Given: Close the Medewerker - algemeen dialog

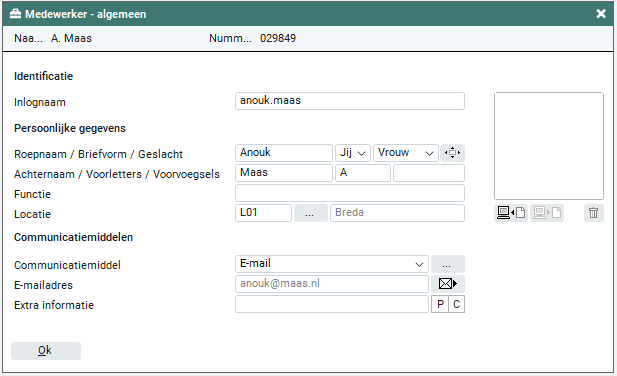Looking at the screenshot, I should tap(601, 14).
